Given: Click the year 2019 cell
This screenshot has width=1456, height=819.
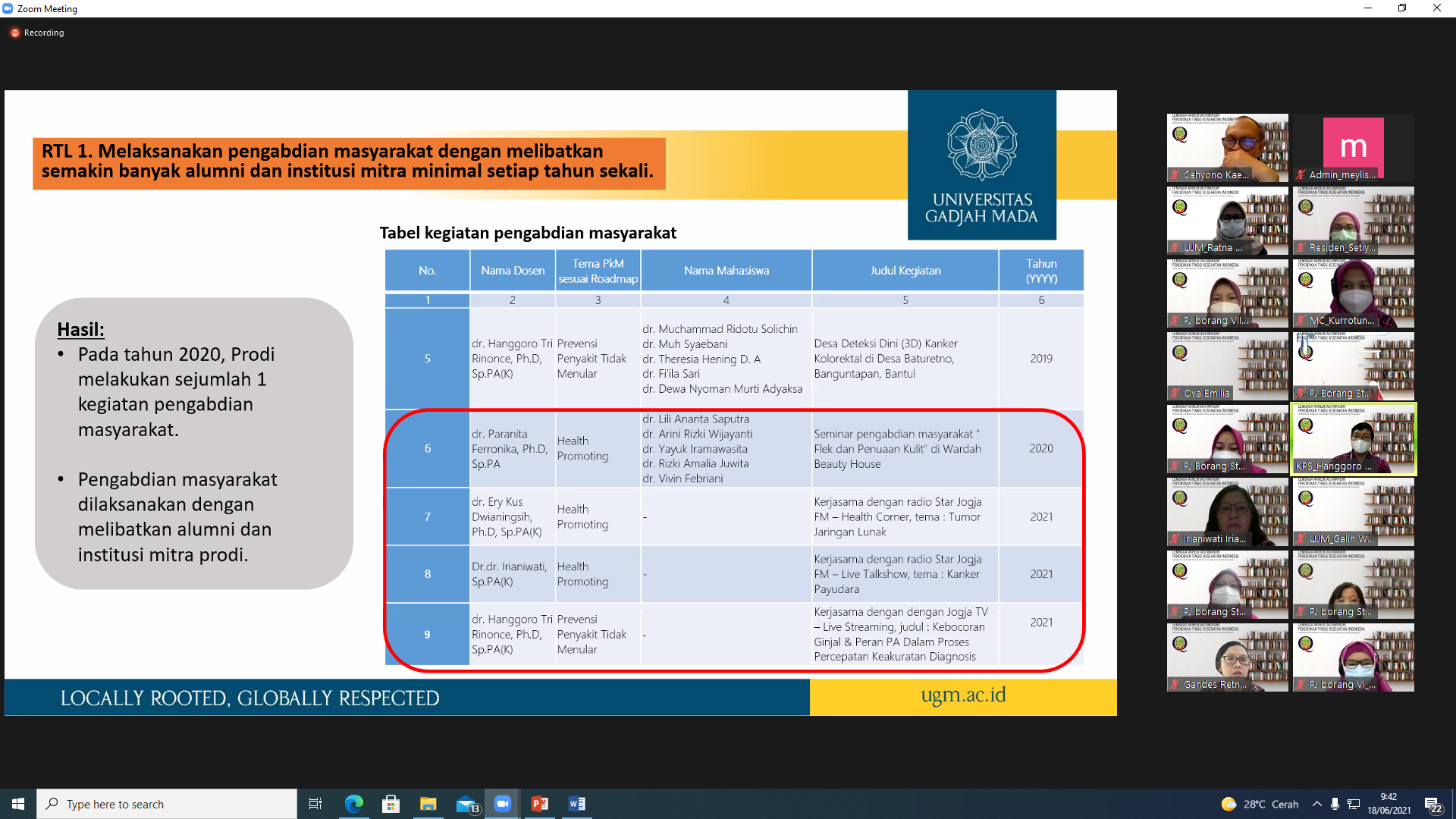Looking at the screenshot, I should coord(1041,359).
